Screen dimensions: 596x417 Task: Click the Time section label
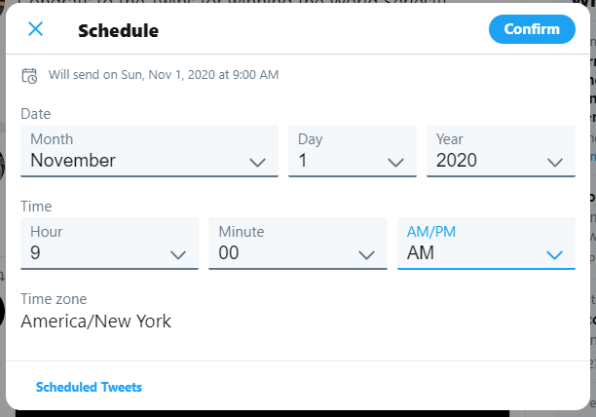tap(36, 206)
